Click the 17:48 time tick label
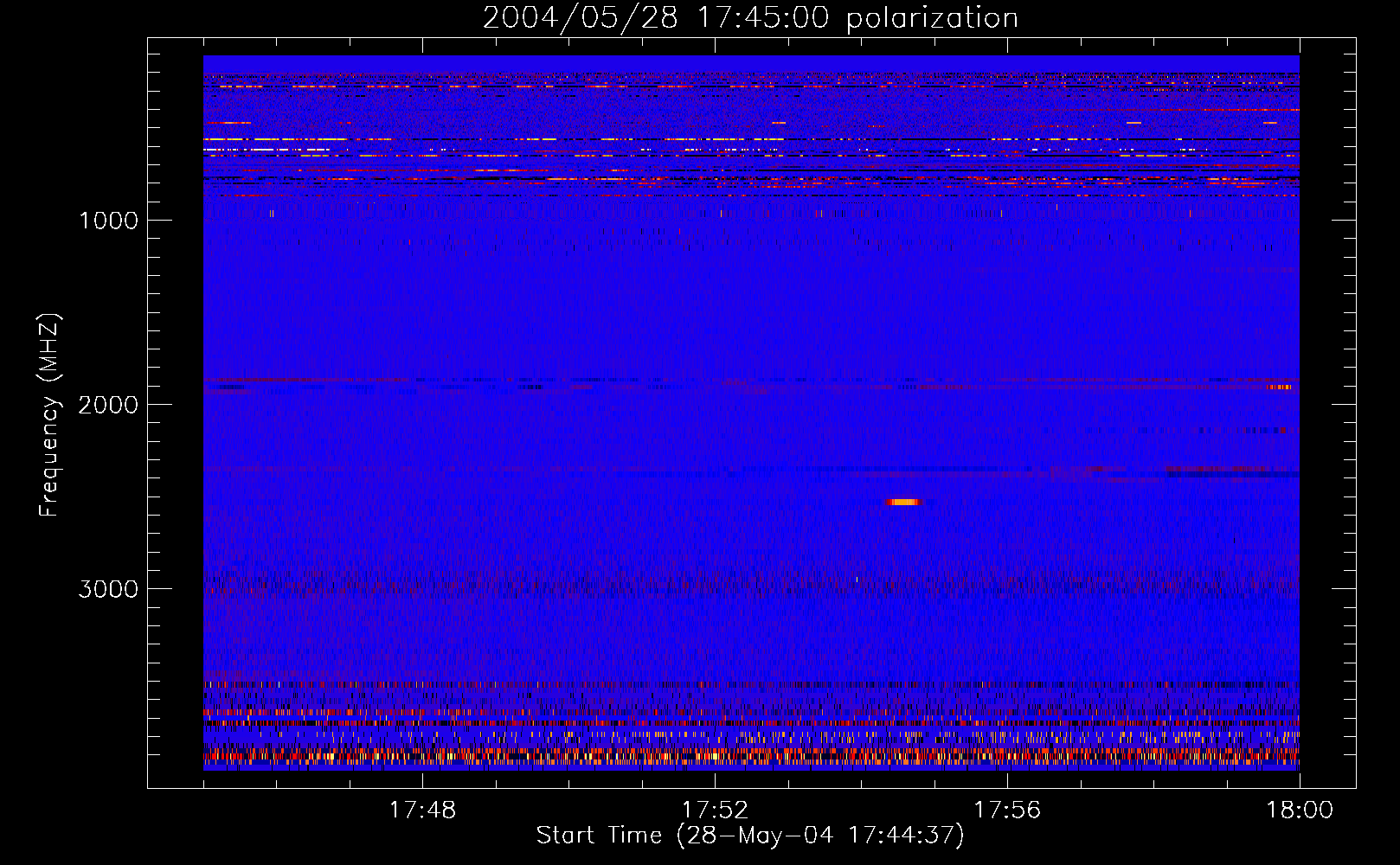1400x865 pixels. coord(422,811)
